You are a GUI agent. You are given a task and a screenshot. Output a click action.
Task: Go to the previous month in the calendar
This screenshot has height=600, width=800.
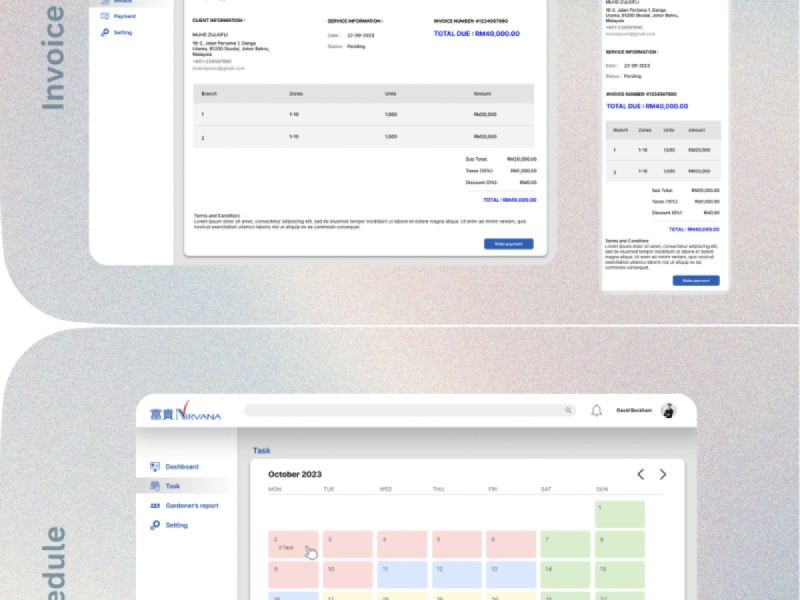pos(641,474)
